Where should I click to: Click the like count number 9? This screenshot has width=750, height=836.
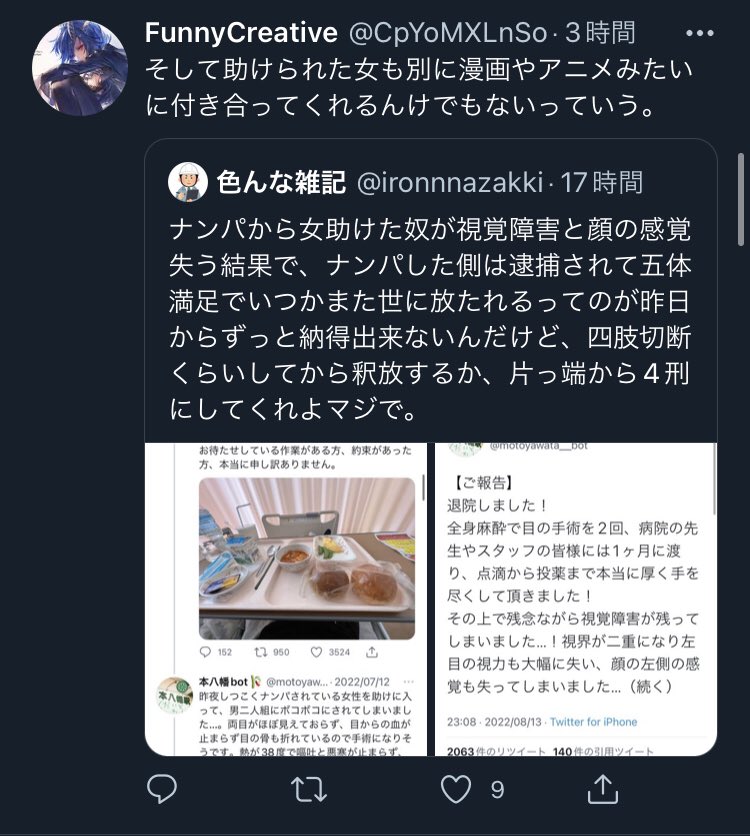point(497,790)
